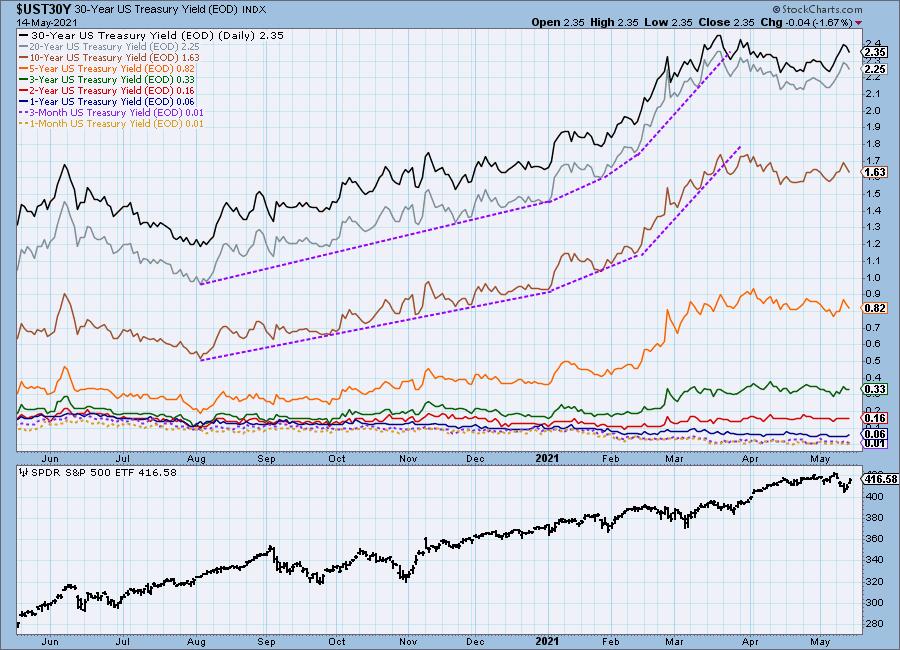Click the orange dotted marker of 1-Month legend
Screen dimensions: 900x650
(24, 123)
